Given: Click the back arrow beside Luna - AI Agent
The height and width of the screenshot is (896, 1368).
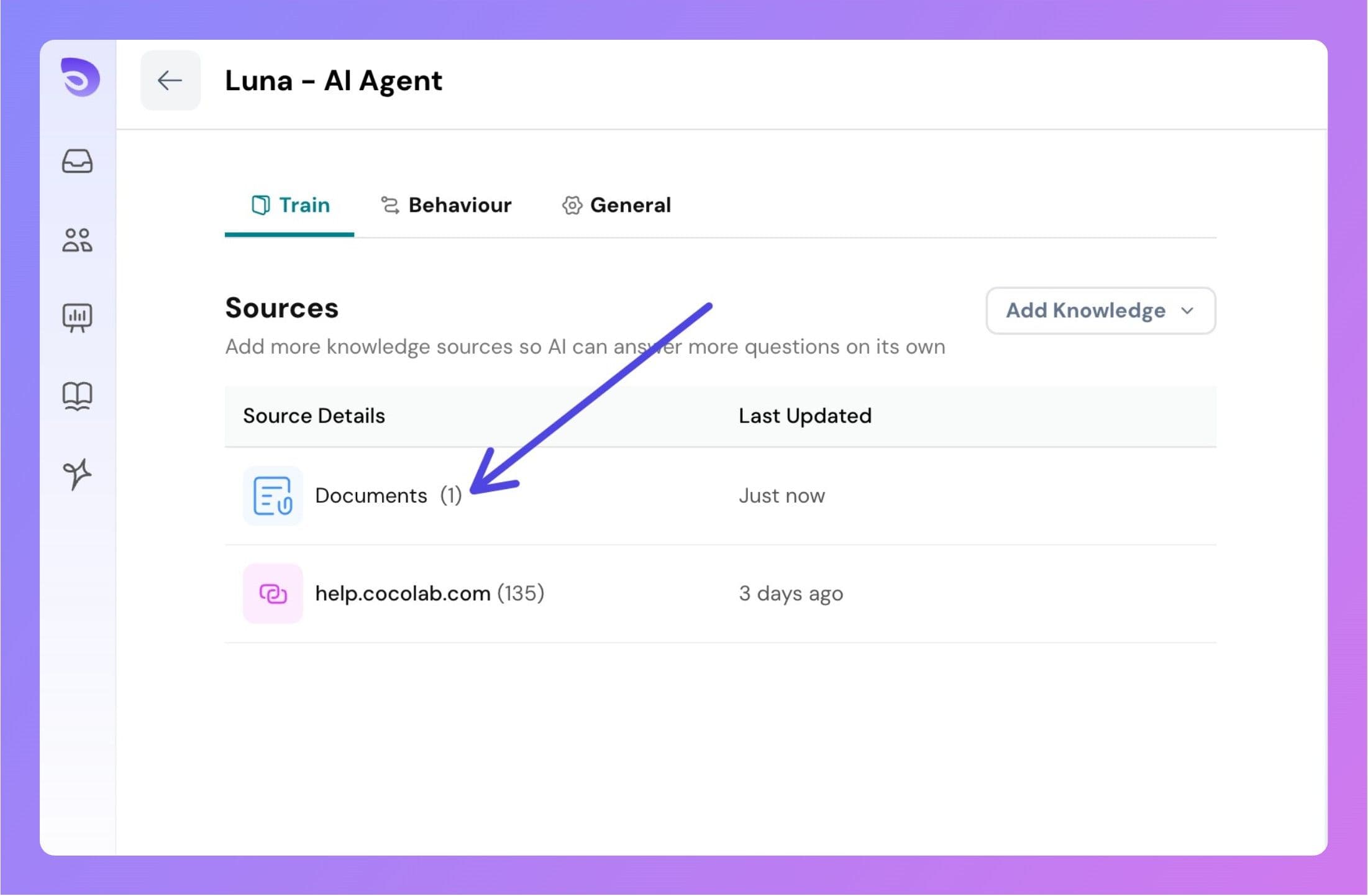Looking at the screenshot, I should (170, 80).
